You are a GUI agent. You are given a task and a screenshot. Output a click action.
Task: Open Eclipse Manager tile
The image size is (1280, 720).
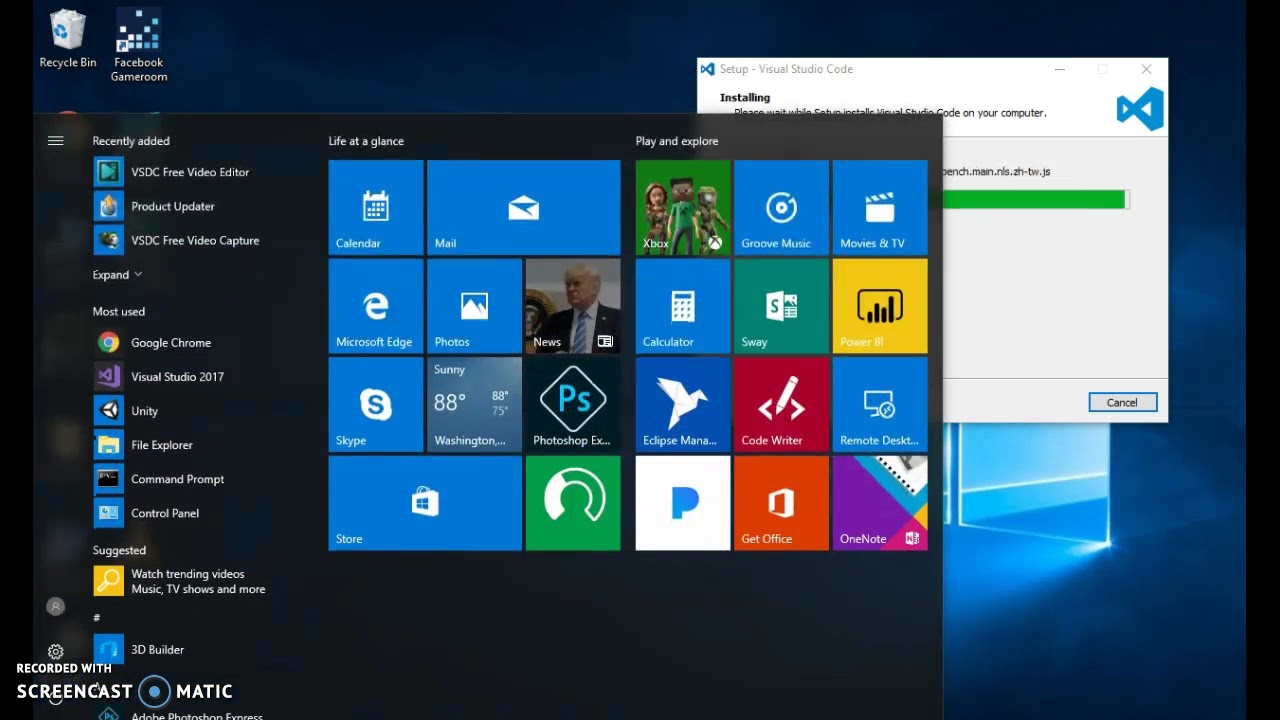pos(683,404)
